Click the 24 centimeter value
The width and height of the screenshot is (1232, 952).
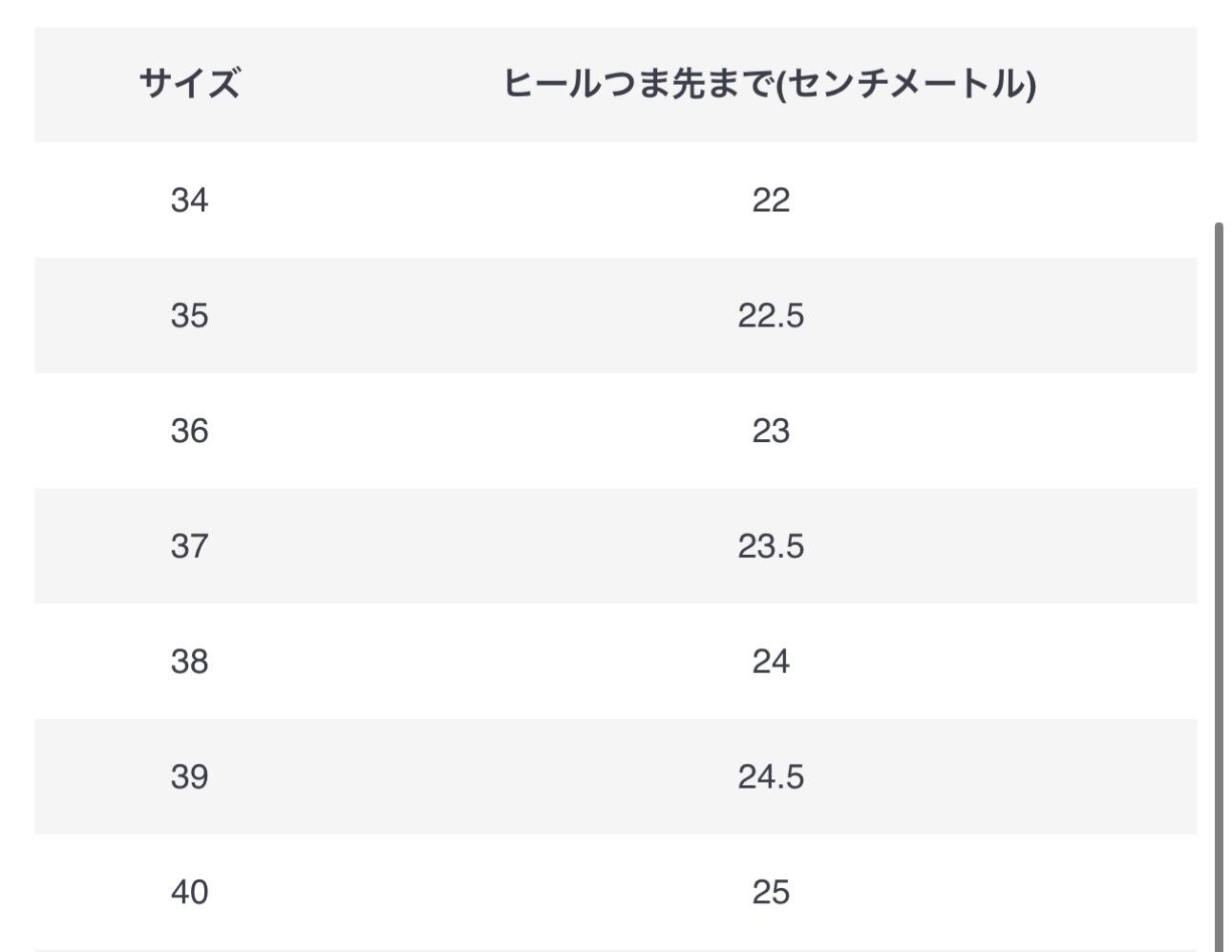point(770,661)
